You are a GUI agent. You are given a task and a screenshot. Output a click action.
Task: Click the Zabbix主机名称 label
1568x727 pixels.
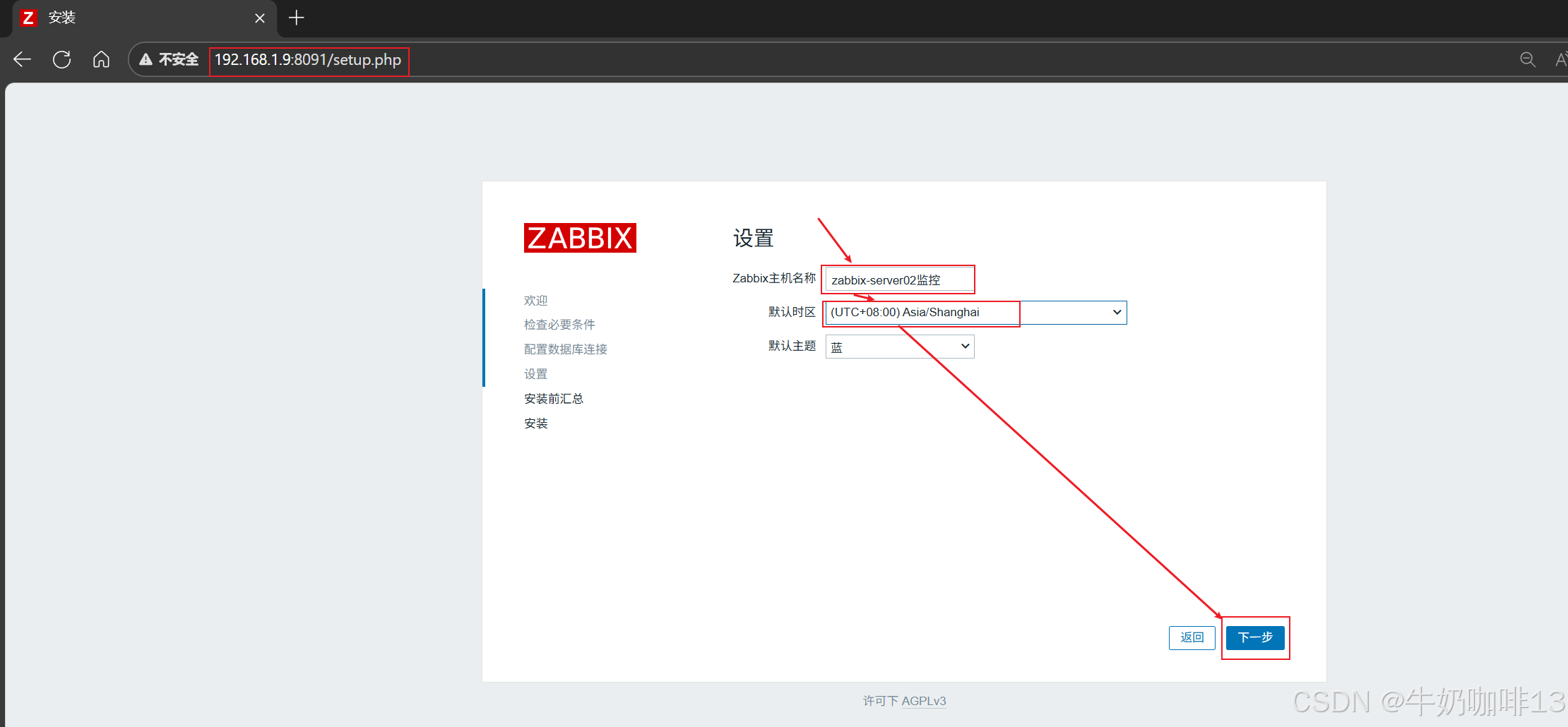[774, 278]
